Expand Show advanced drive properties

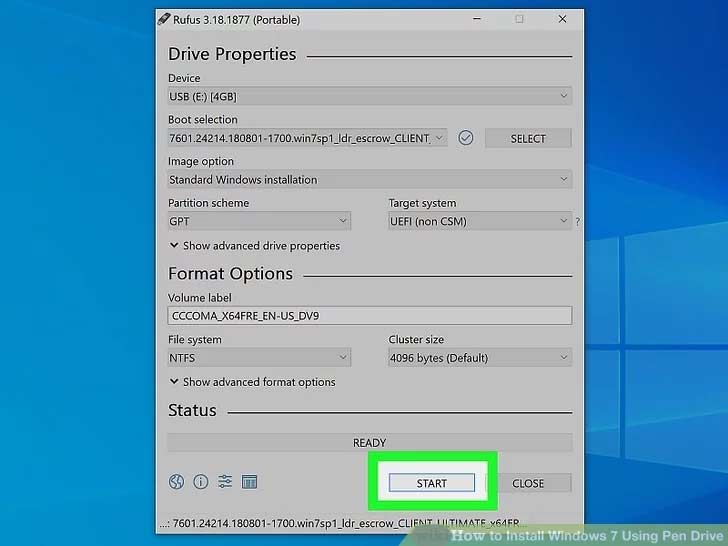[254, 246]
